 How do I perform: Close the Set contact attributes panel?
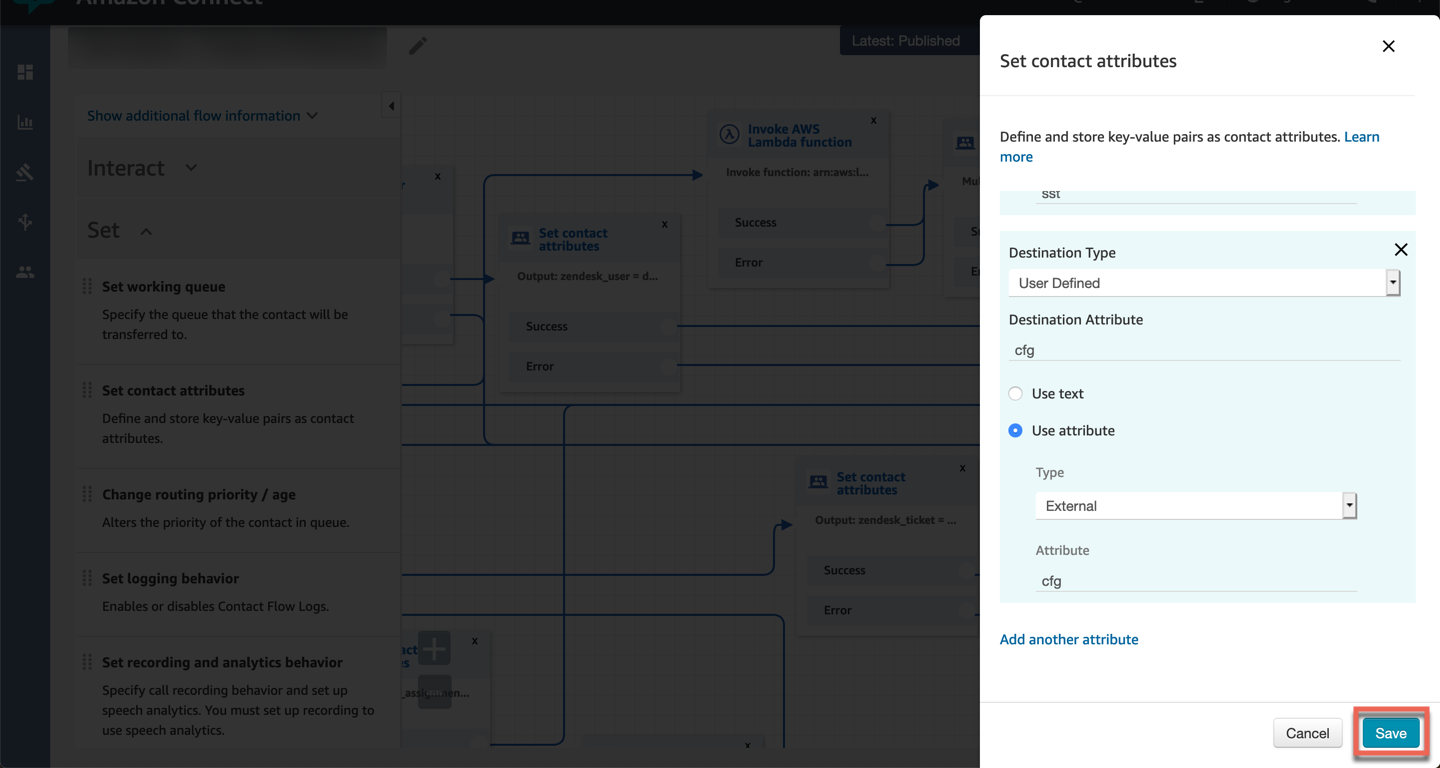click(x=1388, y=46)
